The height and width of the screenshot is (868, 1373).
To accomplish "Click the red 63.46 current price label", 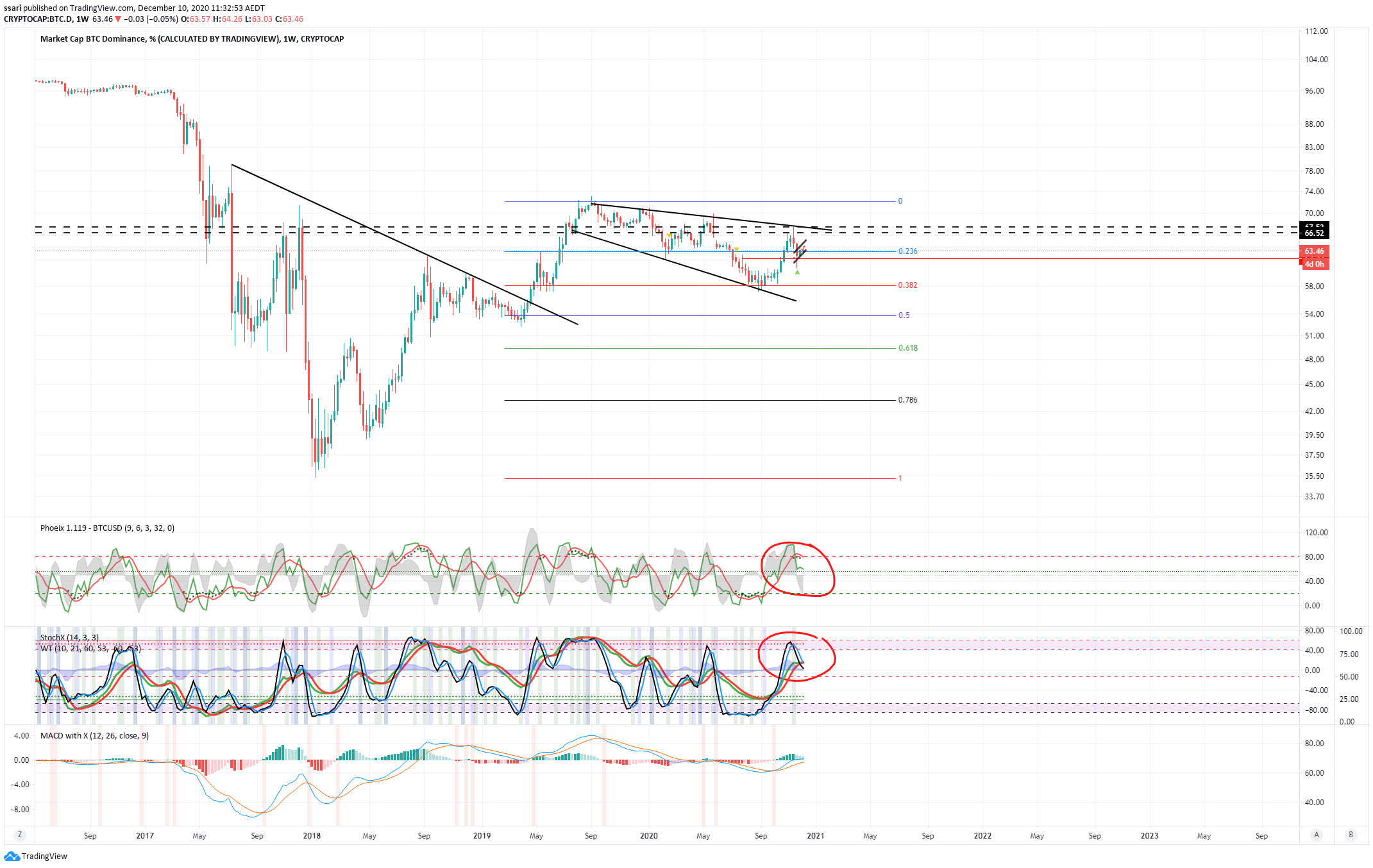I will coord(1314,251).
